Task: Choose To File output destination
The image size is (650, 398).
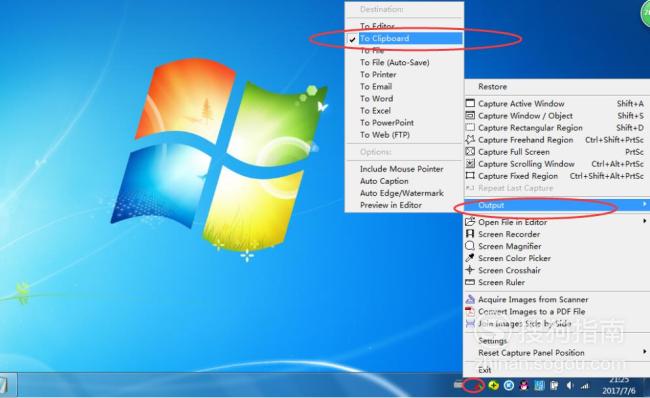Action: [x=404, y=51]
